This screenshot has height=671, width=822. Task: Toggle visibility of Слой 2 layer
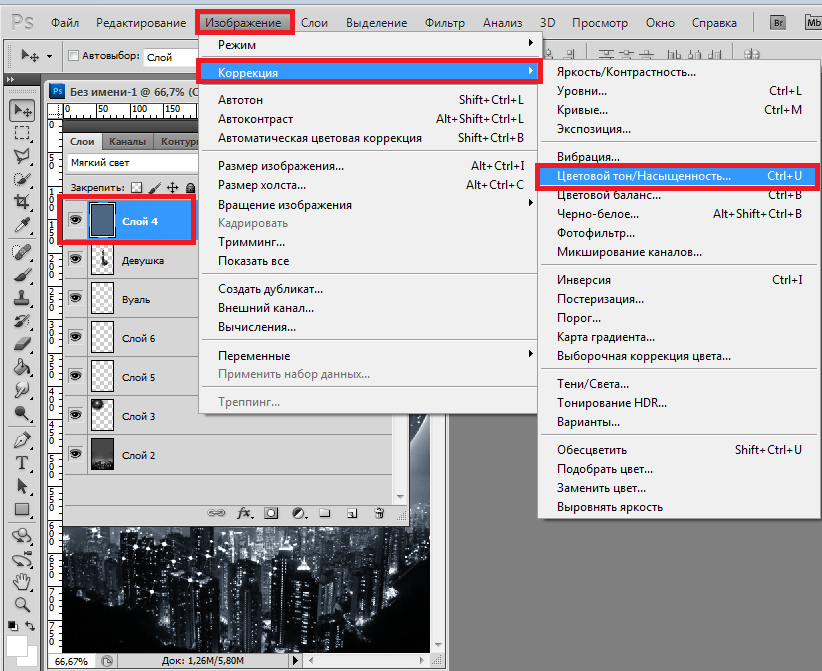[75, 455]
